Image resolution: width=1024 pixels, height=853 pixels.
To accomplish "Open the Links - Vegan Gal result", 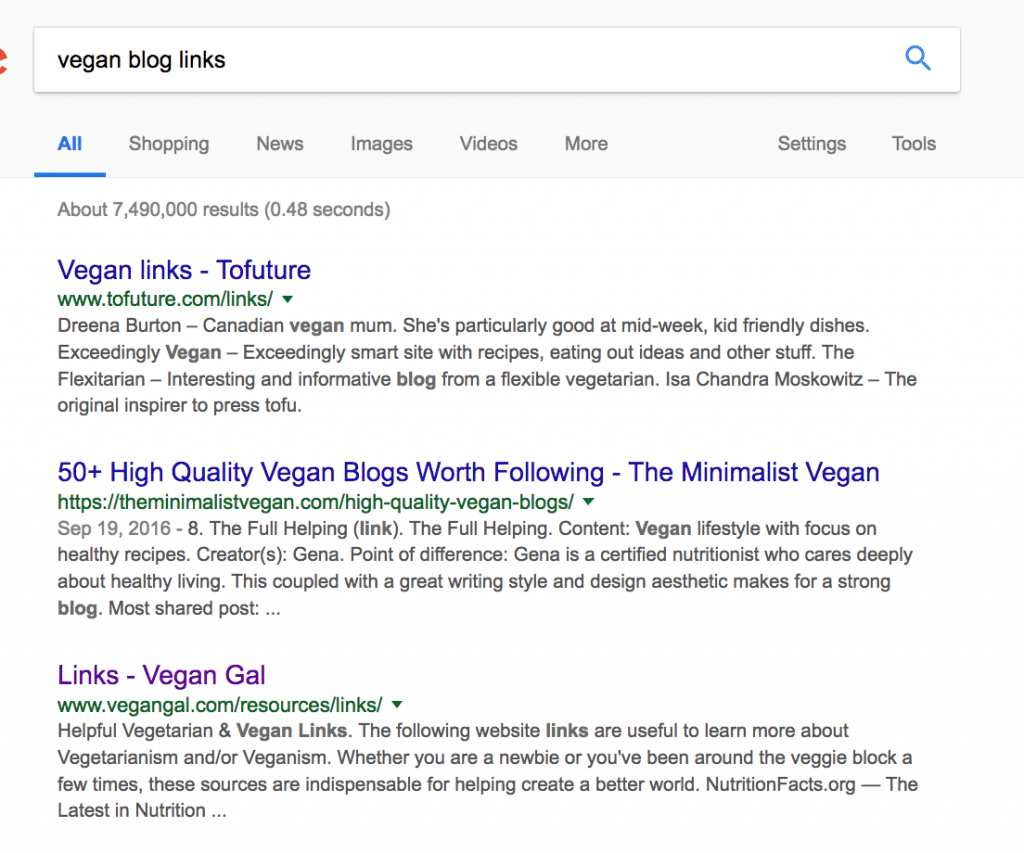I will point(161,675).
